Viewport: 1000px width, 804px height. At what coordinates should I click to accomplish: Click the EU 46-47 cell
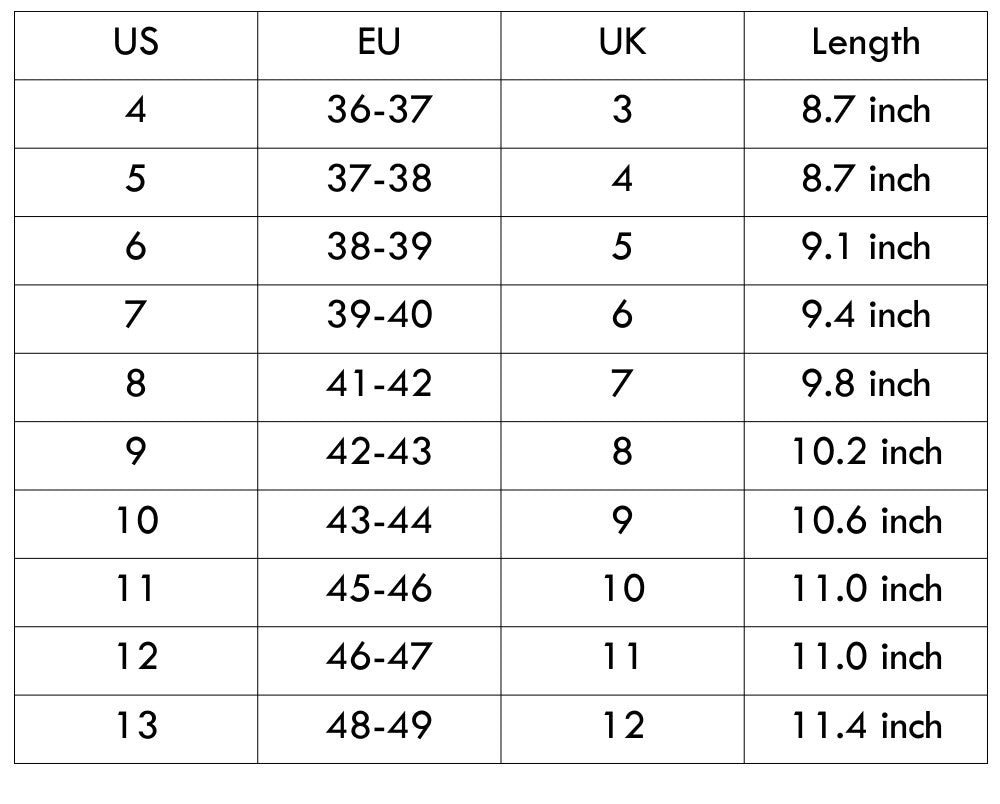pyautogui.click(x=379, y=661)
